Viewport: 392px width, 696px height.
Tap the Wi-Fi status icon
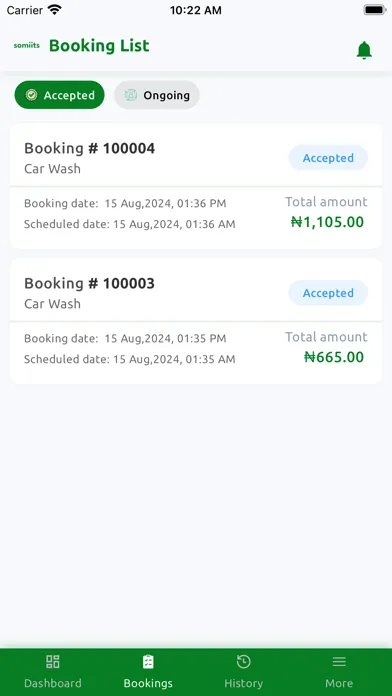click(55, 10)
